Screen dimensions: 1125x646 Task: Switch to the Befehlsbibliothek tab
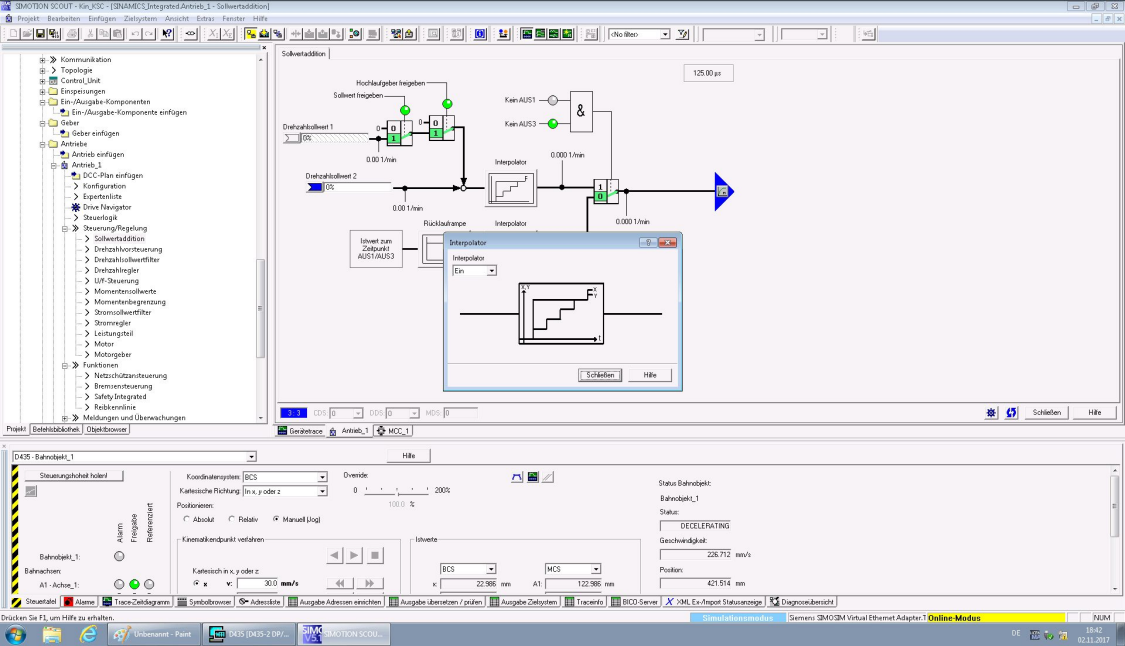(56, 429)
